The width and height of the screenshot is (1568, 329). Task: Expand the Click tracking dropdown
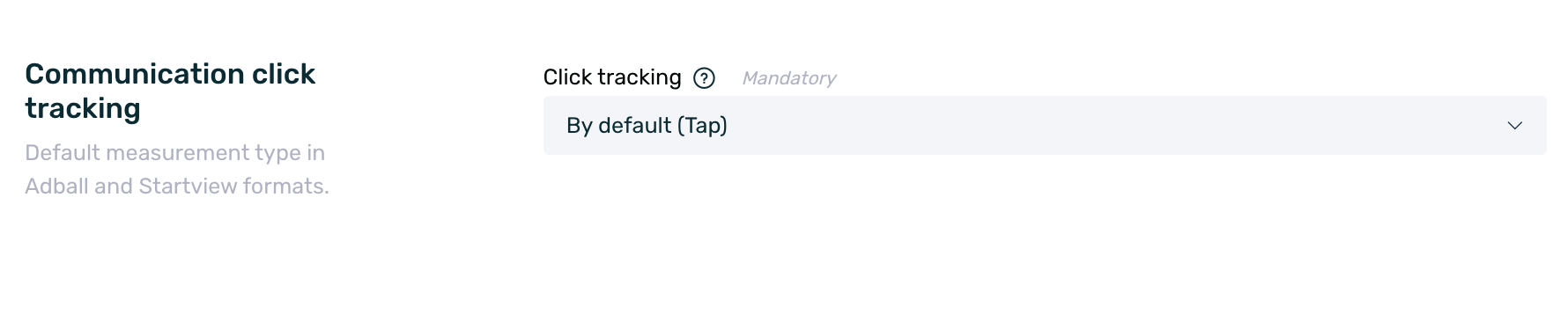click(1045, 125)
